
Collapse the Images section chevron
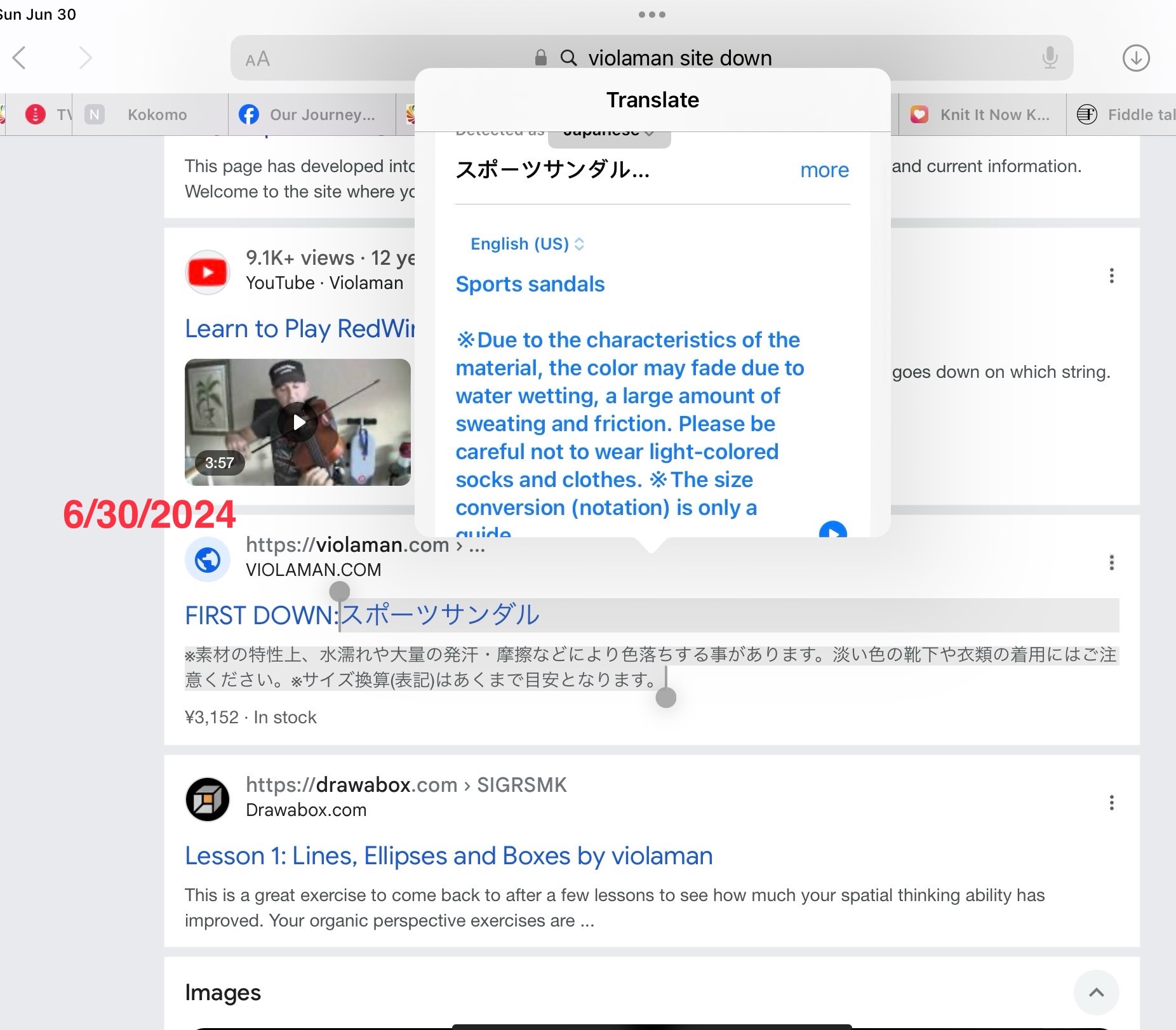[x=1097, y=992]
